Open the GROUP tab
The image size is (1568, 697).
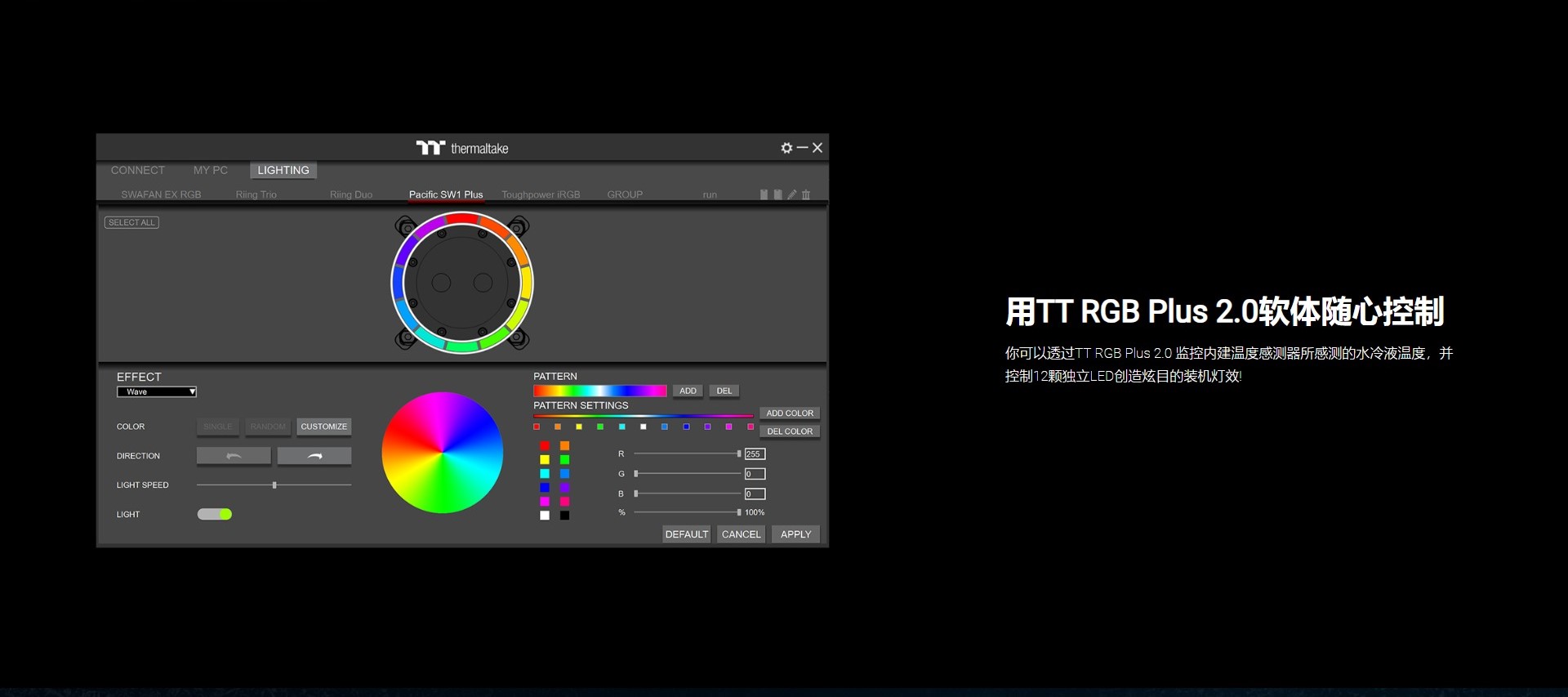tap(625, 194)
